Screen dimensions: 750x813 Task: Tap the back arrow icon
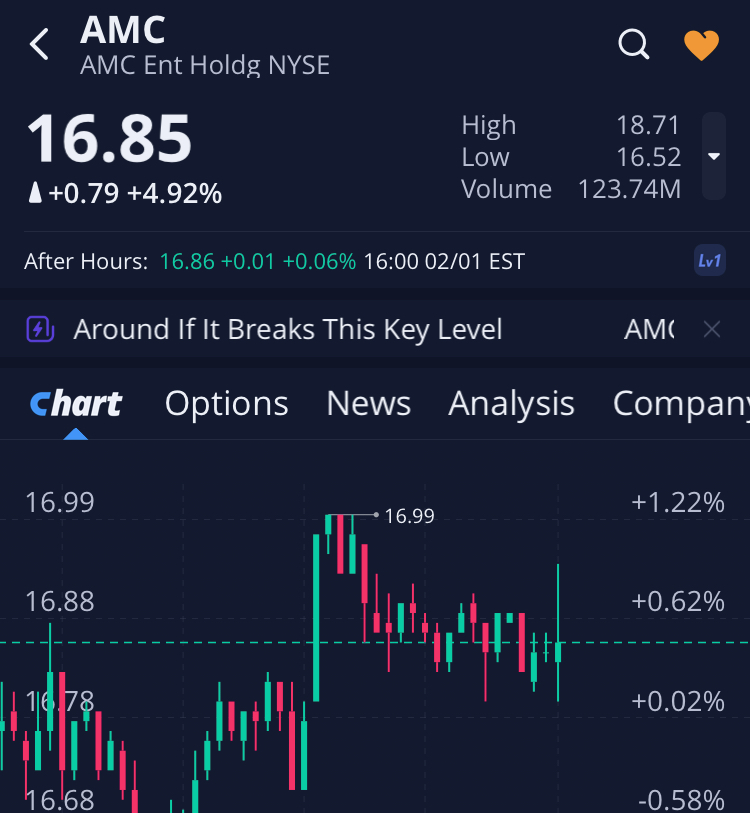(x=40, y=44)
